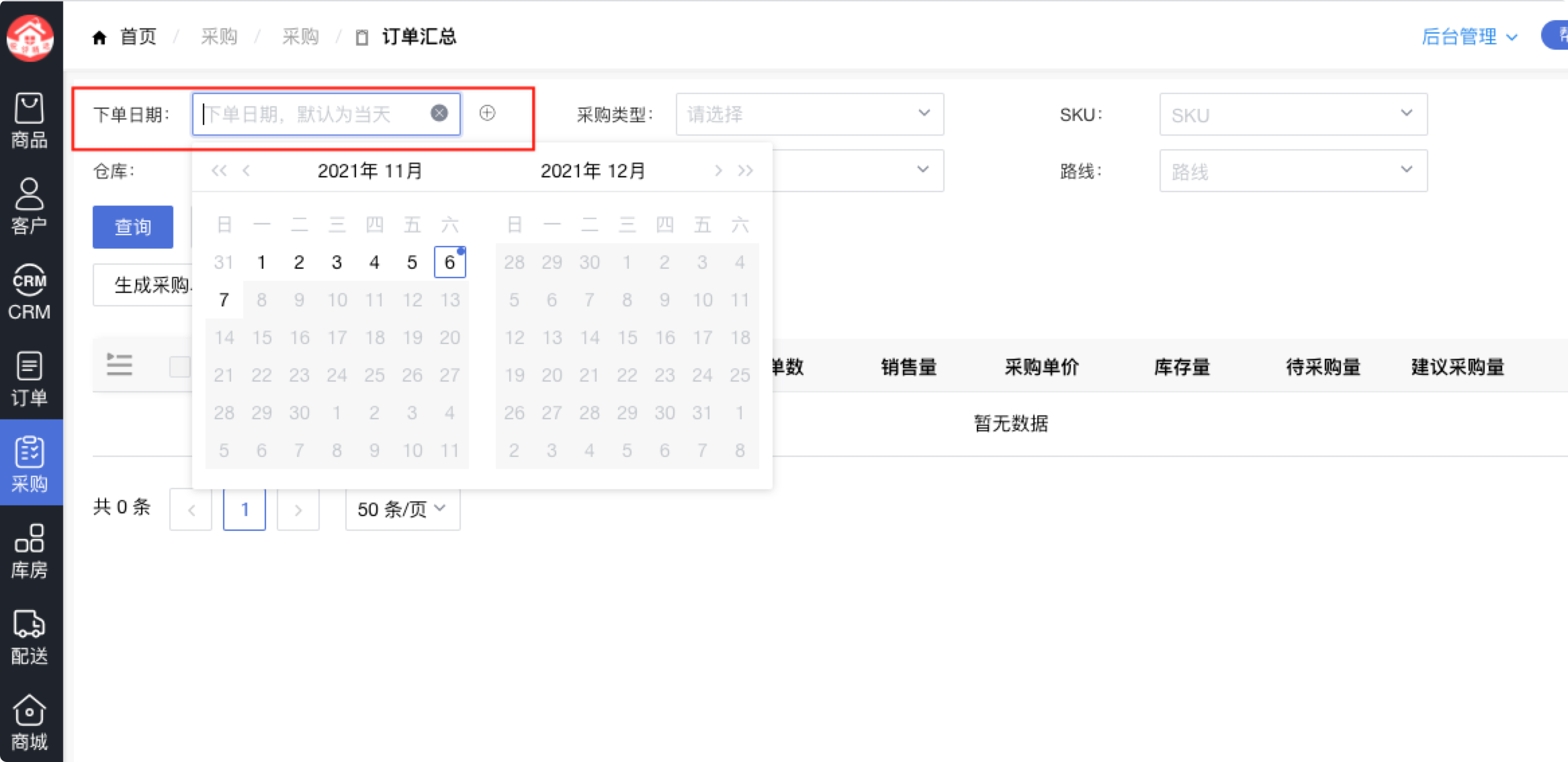Open the 库房 sidebar section
This screenshot has width=1568, height=762.
tap(30, 550)
